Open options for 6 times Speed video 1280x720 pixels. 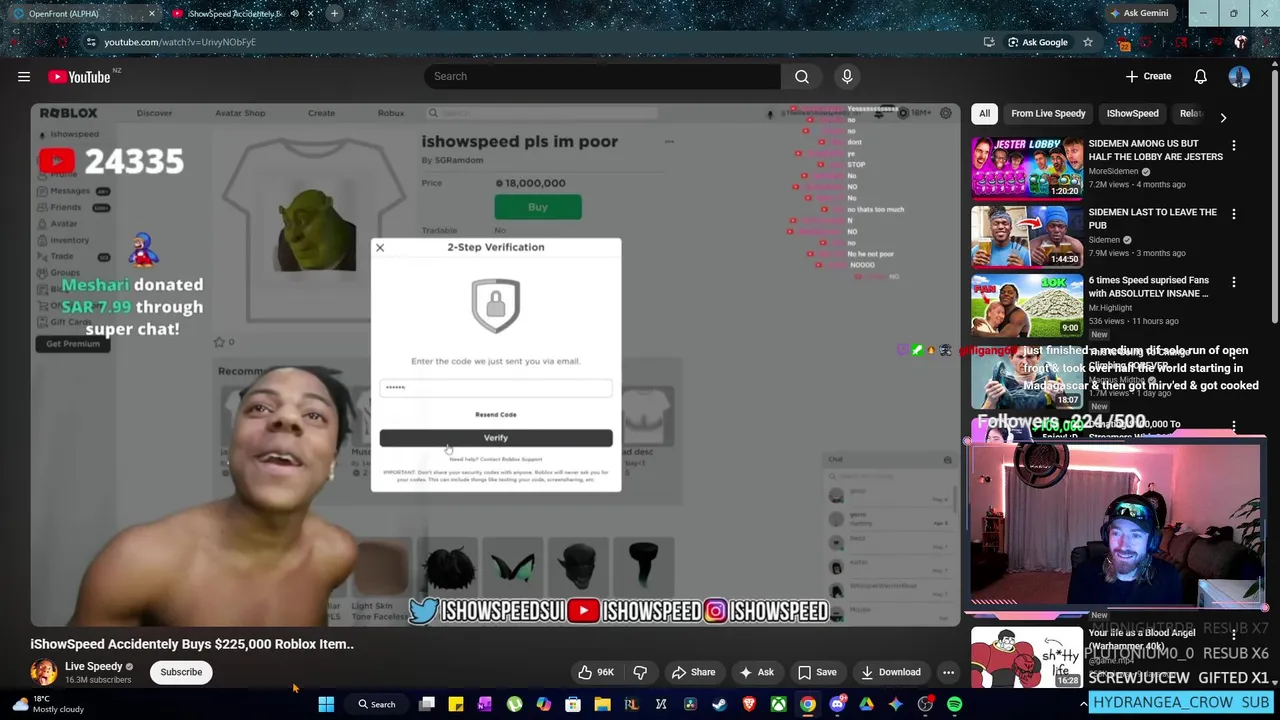click(x=1233, y=282)
